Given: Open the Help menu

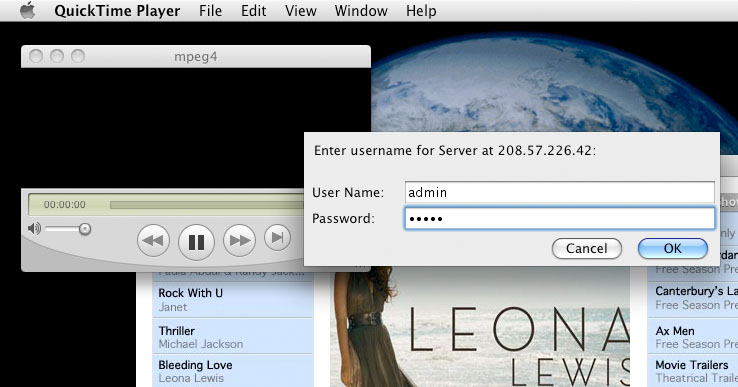Looking at the screenshot, I should (x=421, y=10).
